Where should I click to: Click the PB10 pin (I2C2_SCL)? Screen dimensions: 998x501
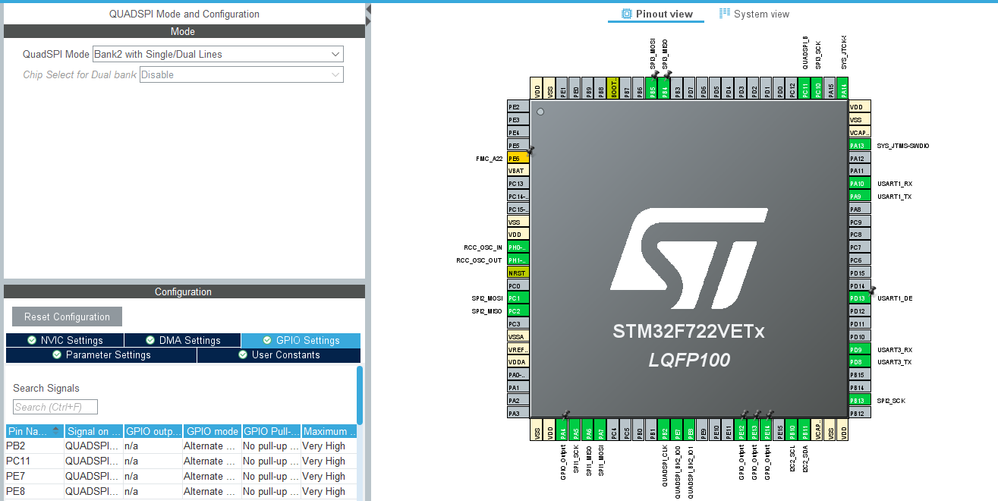[792, 430]
